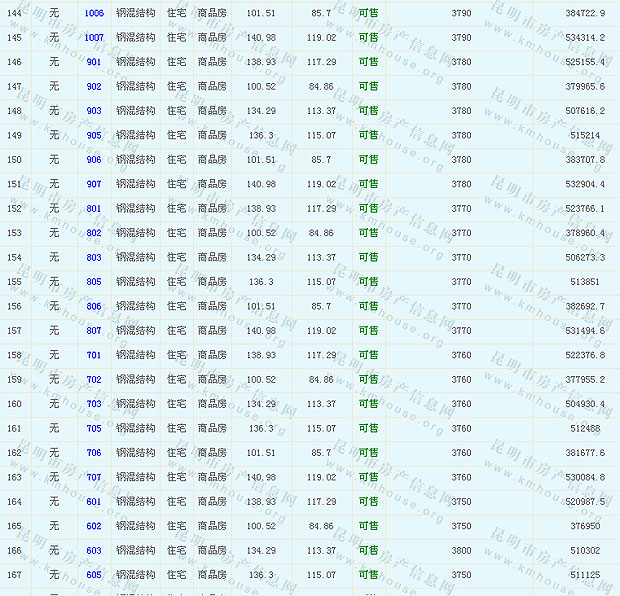Screen dimensions: 620x596
Task: Click 可售 status in row 155
Action: point(368,282)
